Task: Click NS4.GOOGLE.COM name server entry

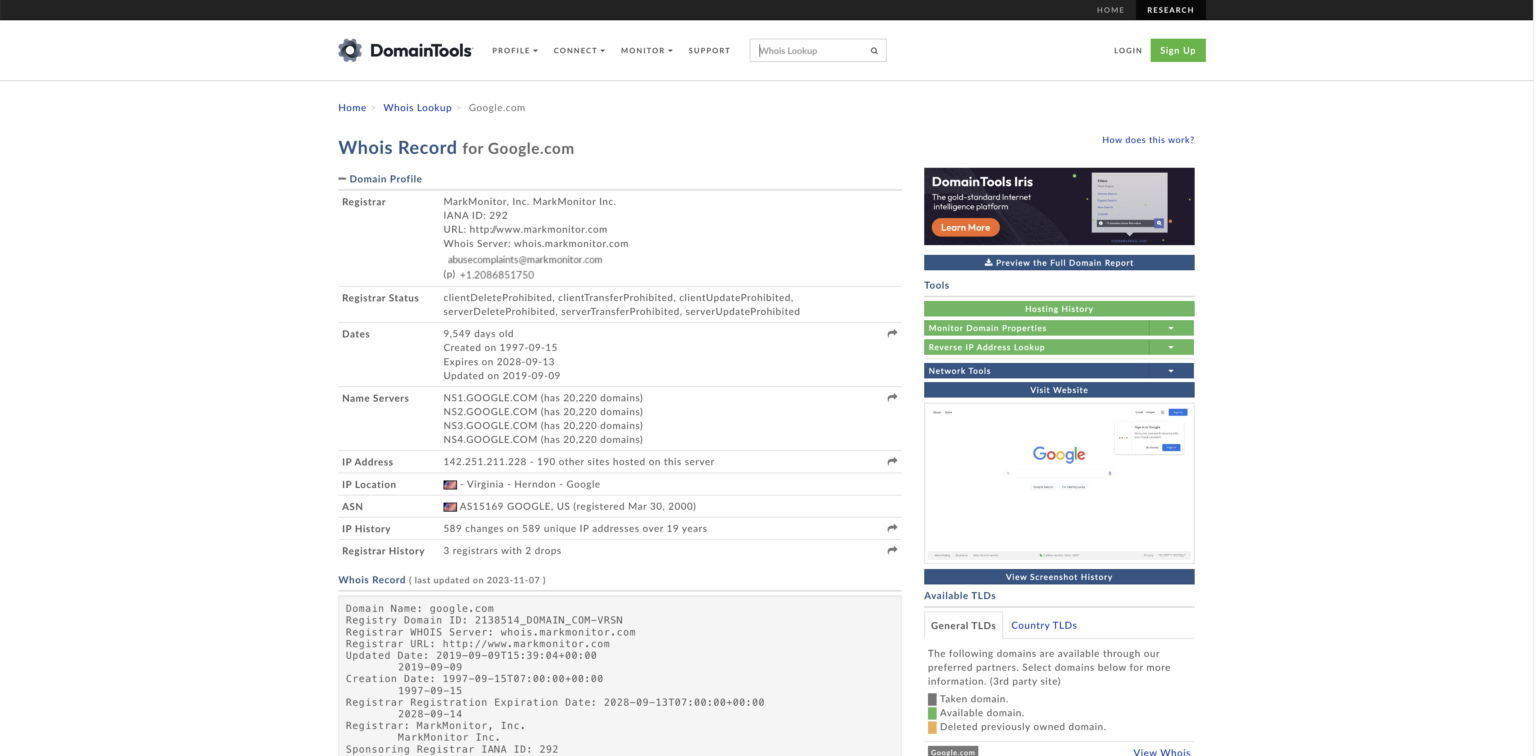Action: pyautogui.click(x=490, y=440)
